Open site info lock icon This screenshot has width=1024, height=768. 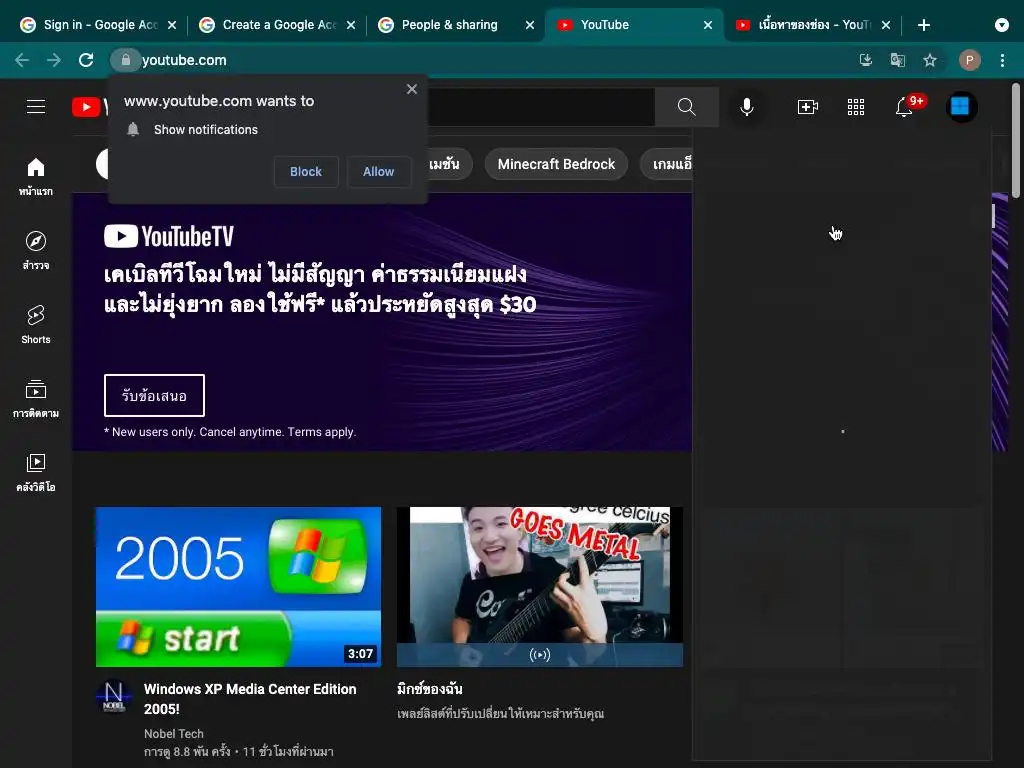pos(125,60)
